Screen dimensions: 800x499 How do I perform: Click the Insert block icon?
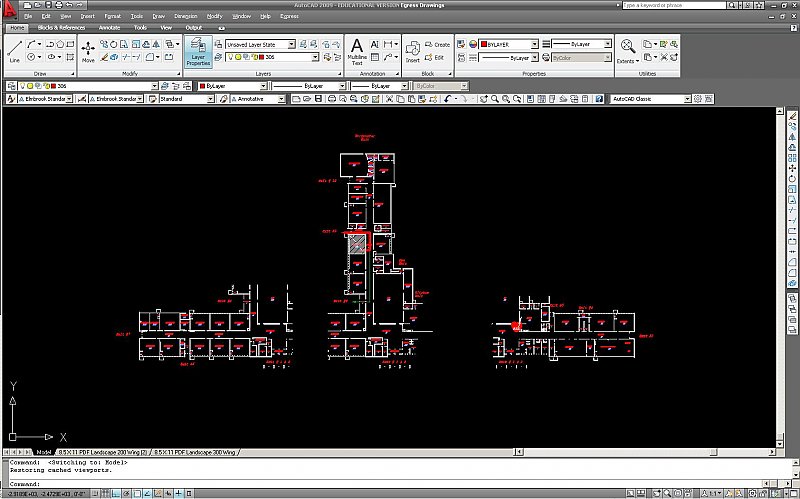click(x=412, y=52)
